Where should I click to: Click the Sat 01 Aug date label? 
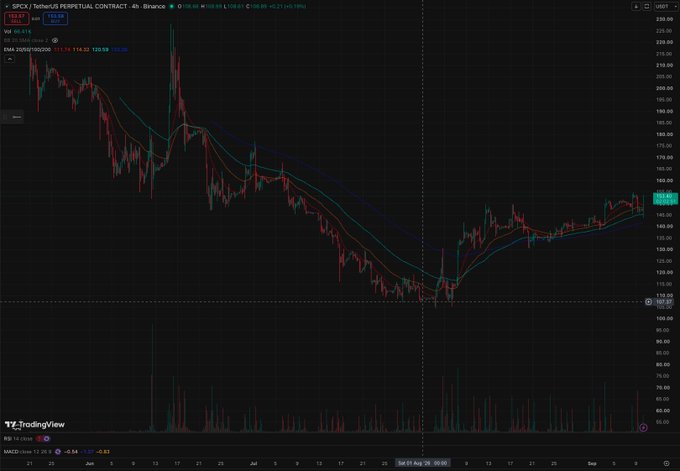422,463
